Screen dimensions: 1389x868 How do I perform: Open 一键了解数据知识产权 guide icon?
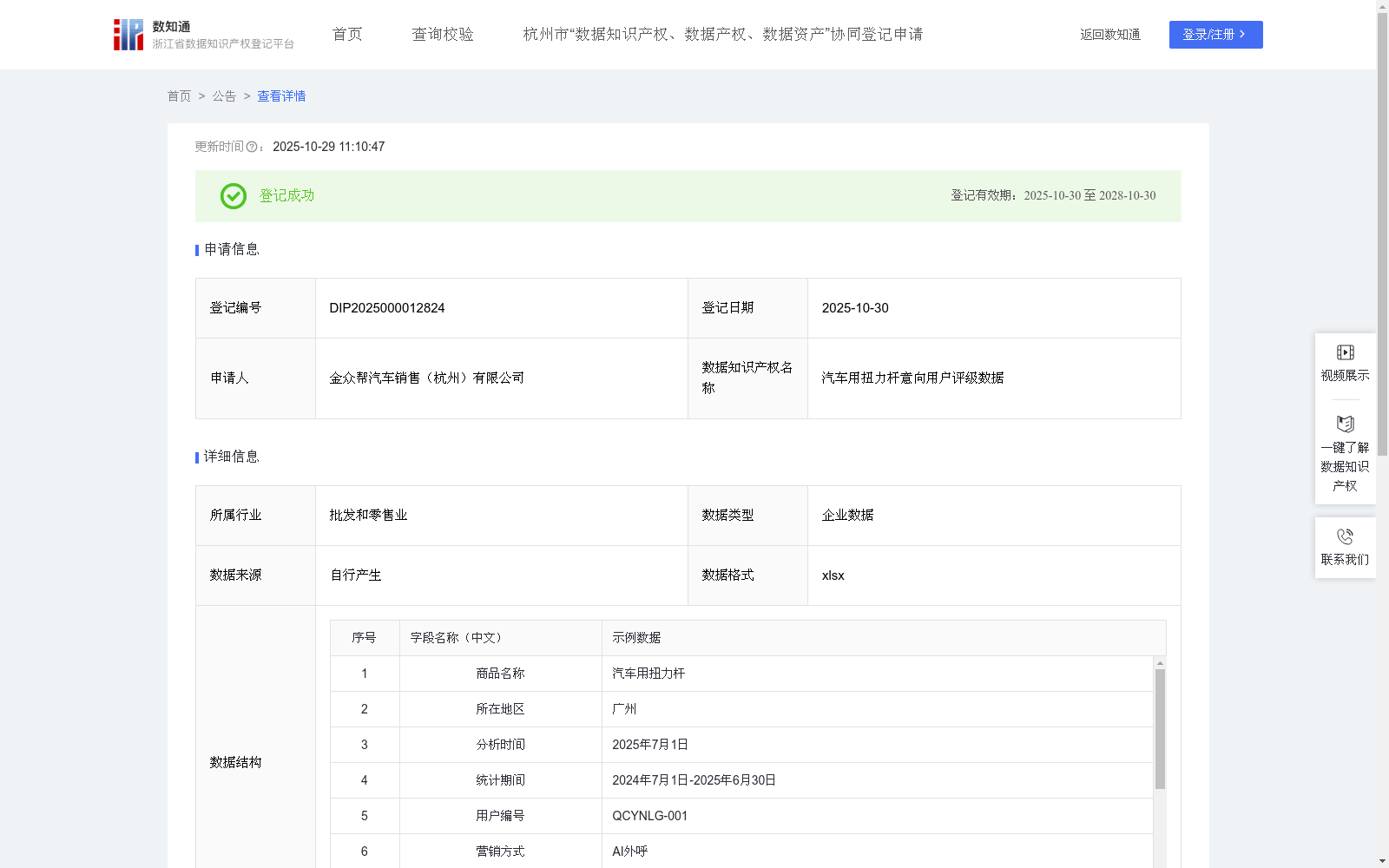[1345, 424]
